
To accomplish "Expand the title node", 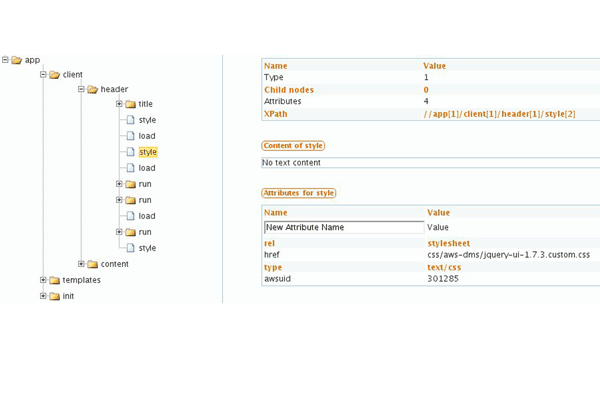I will point(119,104).
